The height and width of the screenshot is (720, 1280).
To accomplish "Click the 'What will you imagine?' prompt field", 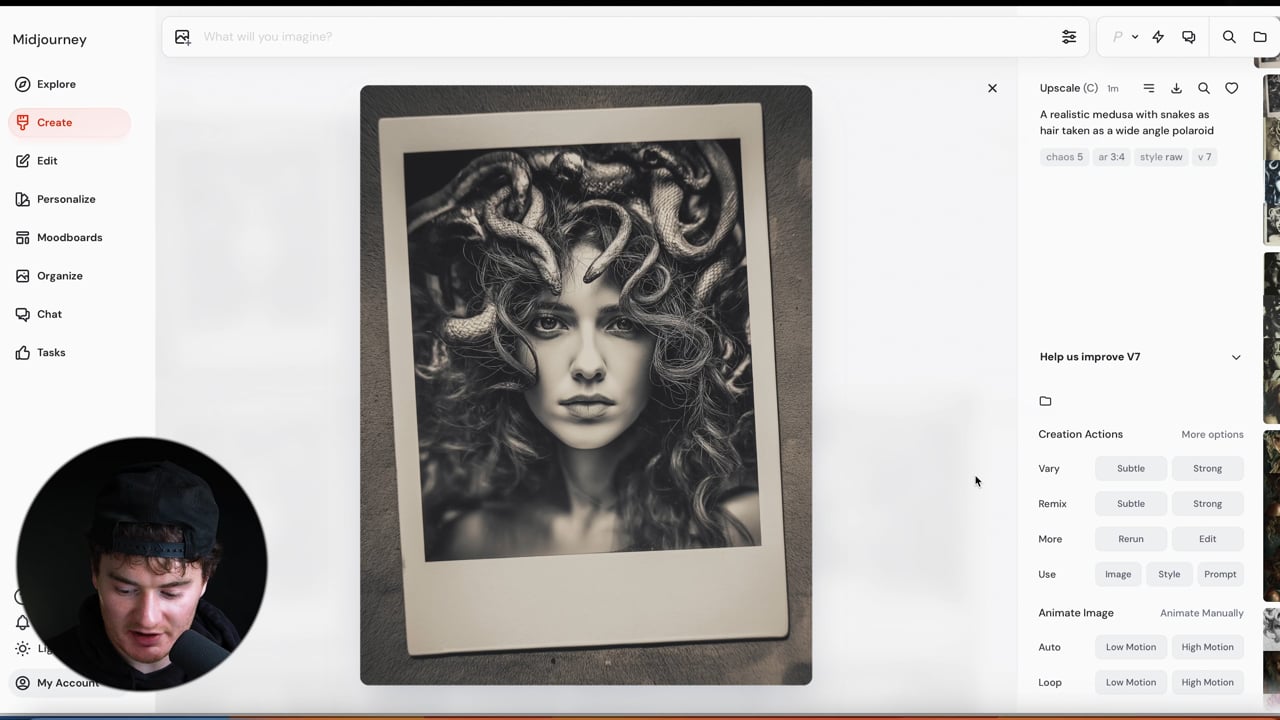I will pyautogui.click(x=625, y=37).
